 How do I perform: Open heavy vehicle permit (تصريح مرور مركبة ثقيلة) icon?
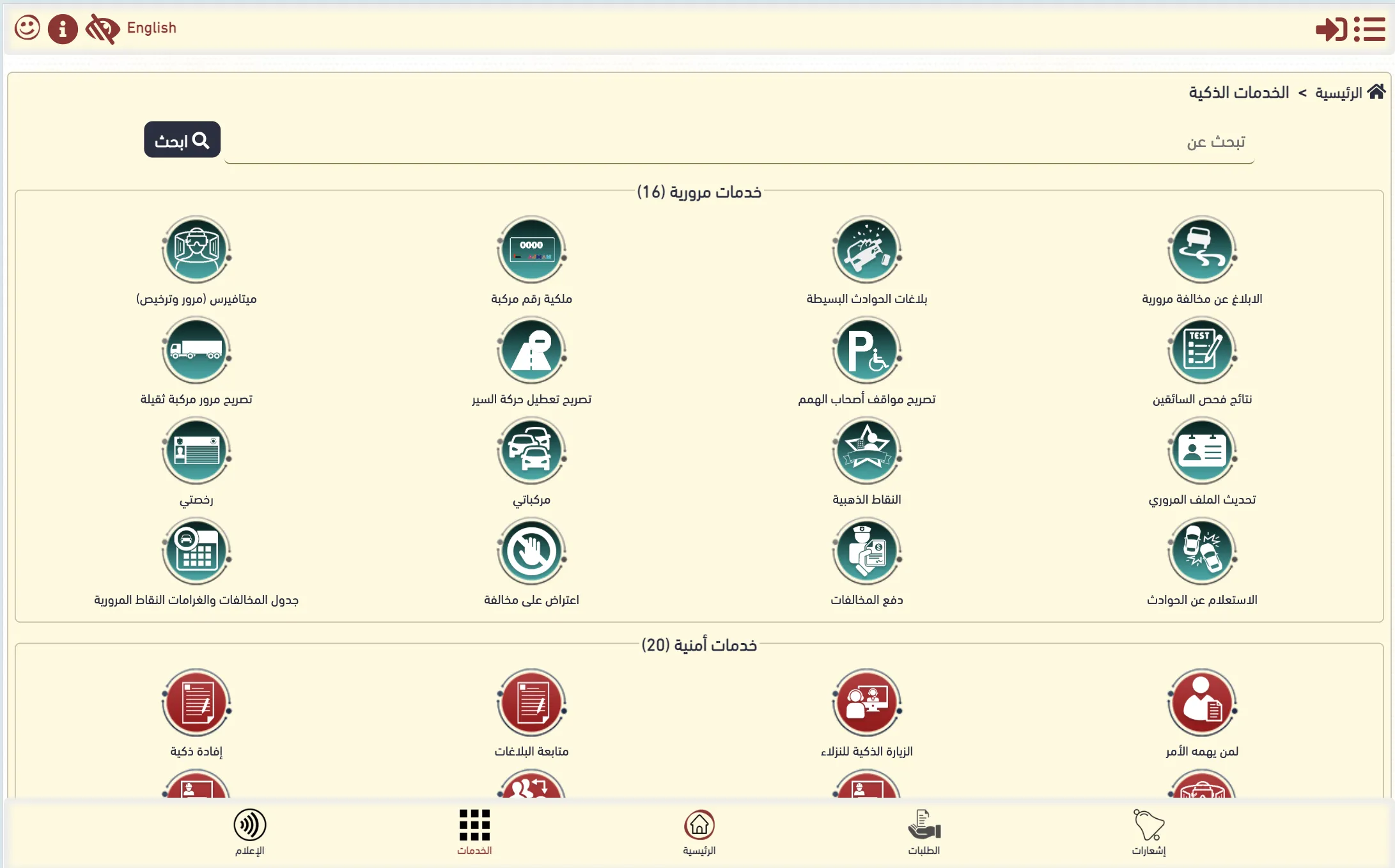(196, 350)
